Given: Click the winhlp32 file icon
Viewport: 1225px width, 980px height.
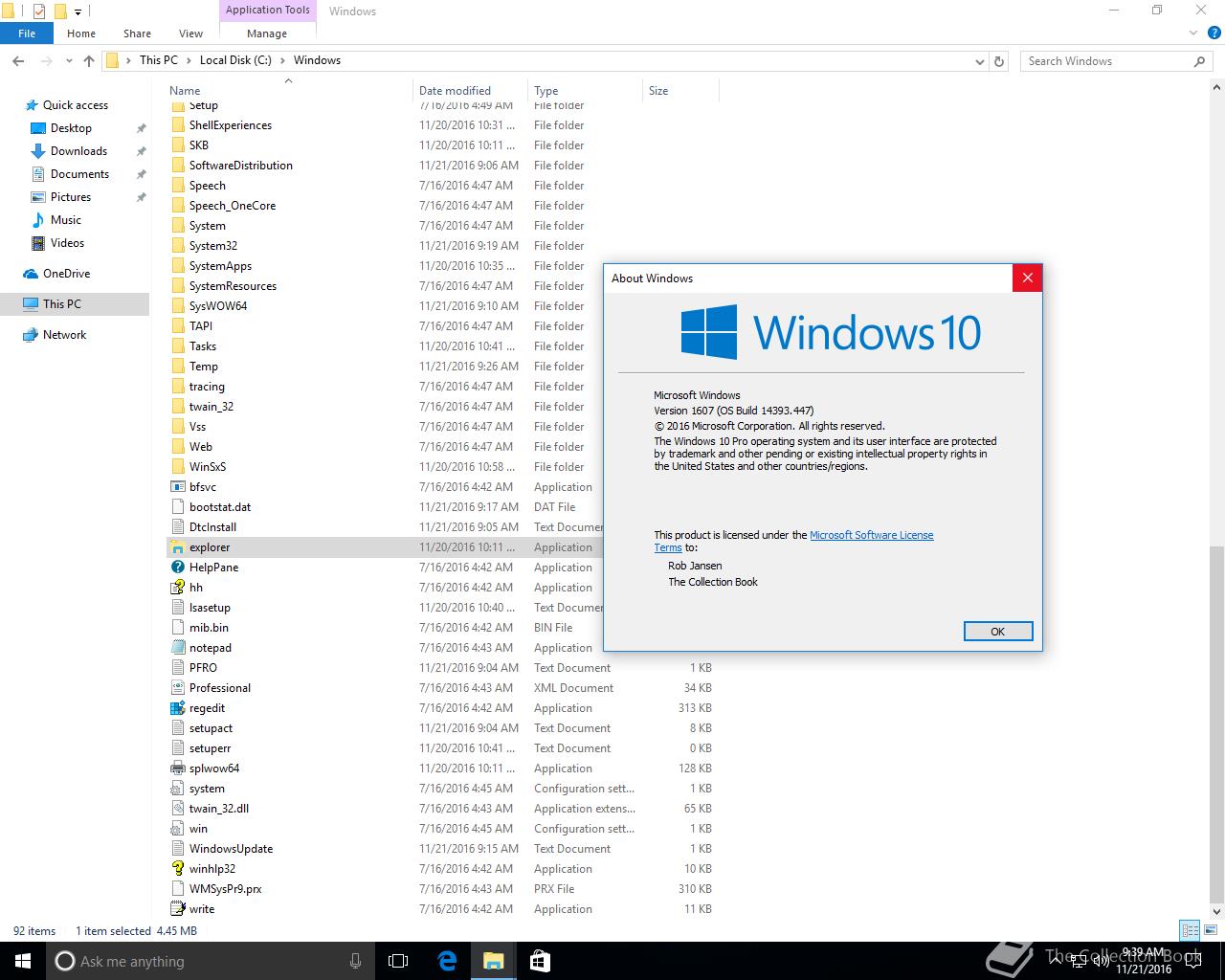Looking at the screenshot, I should click(177, 869).
